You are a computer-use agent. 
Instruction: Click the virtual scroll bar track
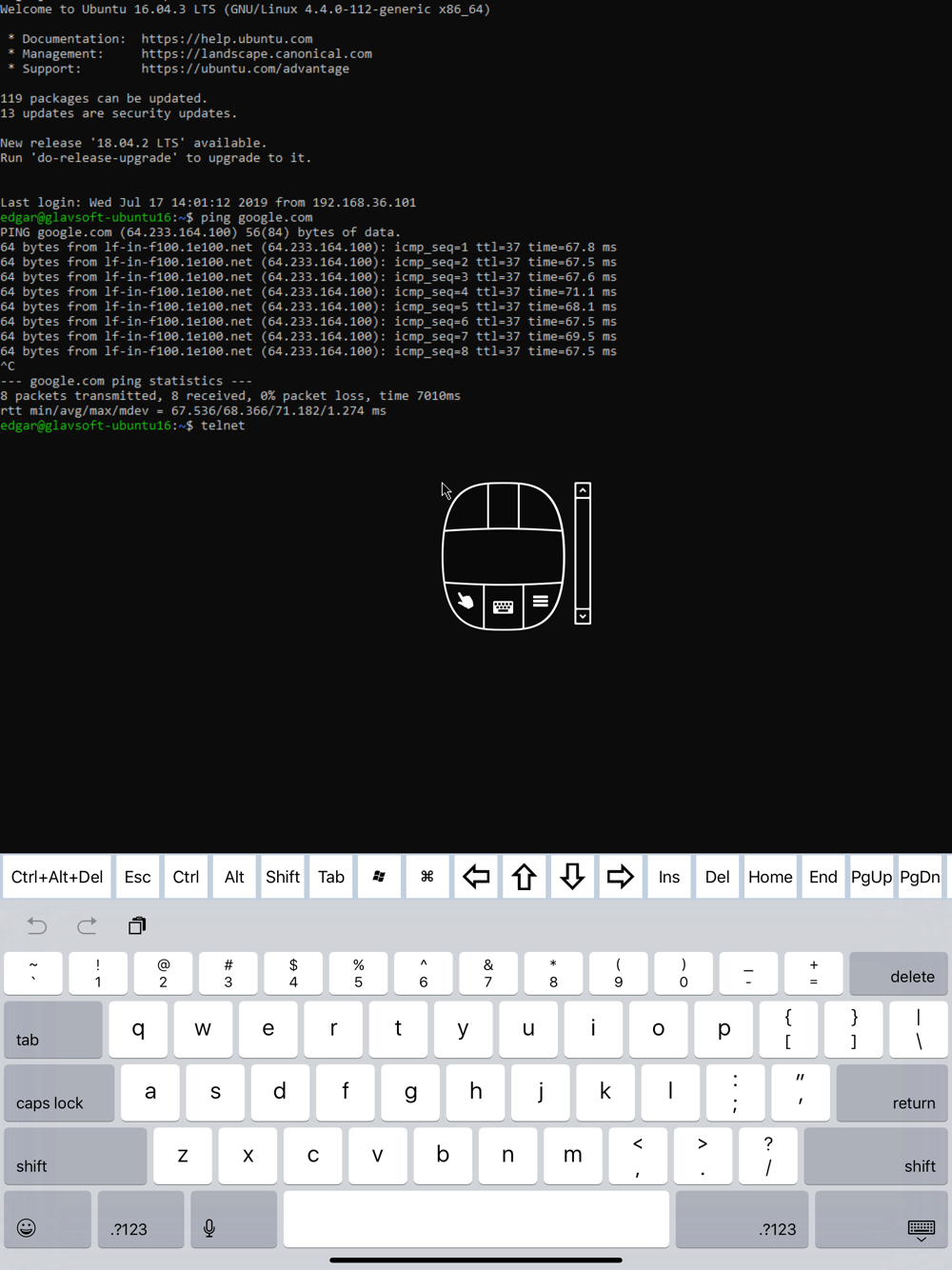pyautogui.click(x=583, y=553)
